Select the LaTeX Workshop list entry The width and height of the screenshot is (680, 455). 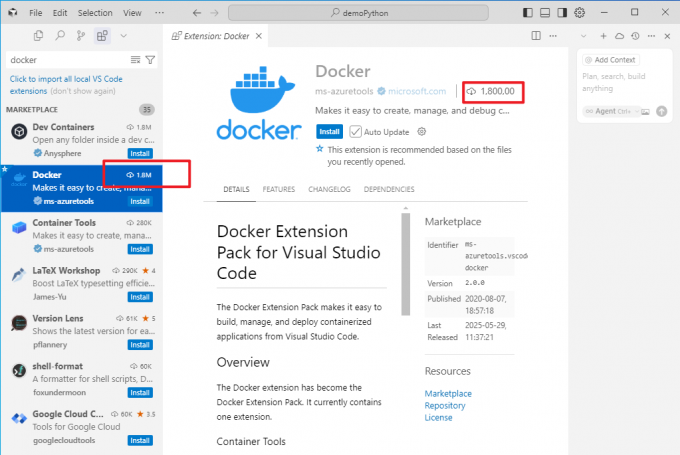[82, 283]
